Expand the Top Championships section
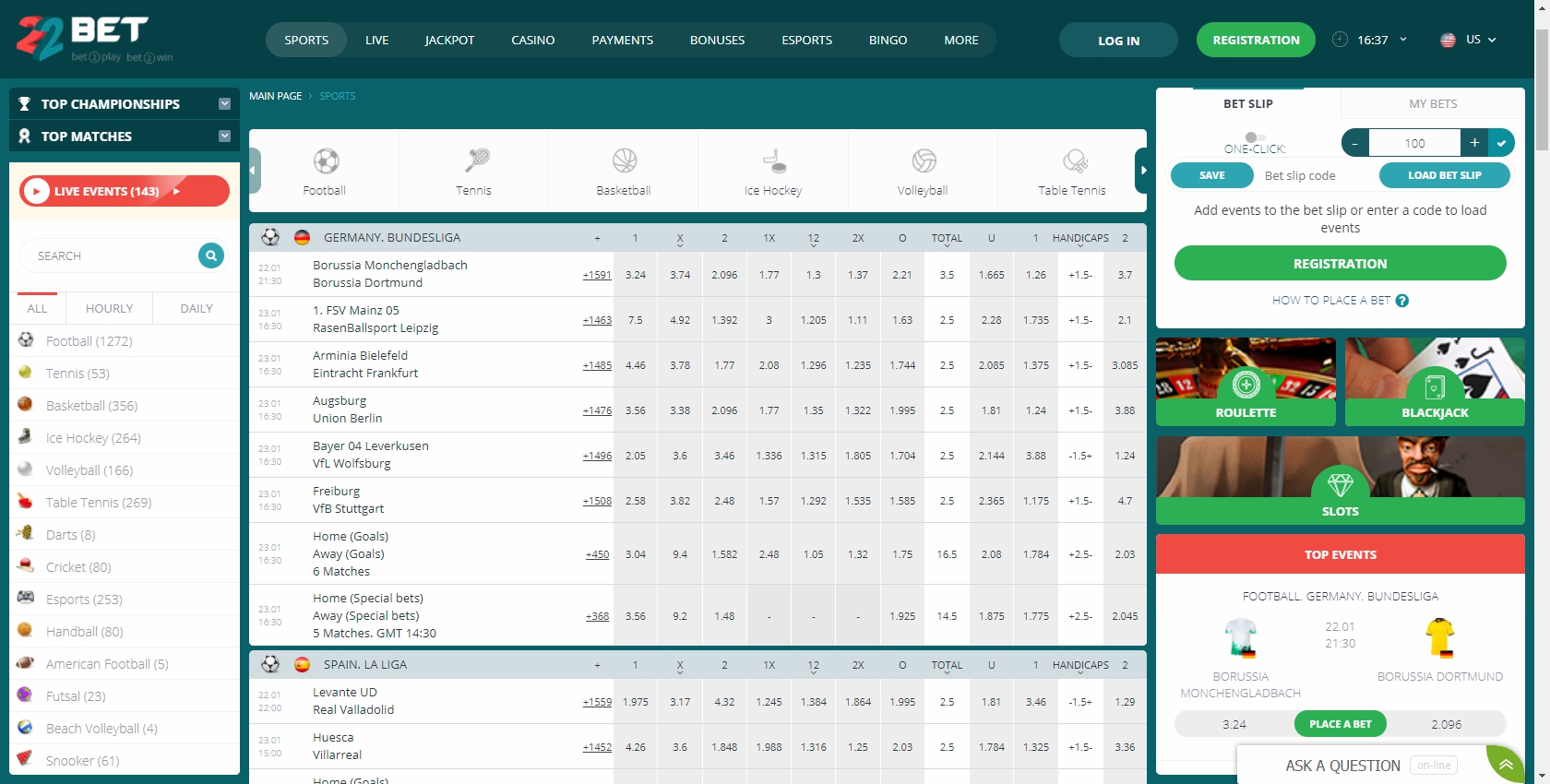1550x784 pixels. pos(224,104)
